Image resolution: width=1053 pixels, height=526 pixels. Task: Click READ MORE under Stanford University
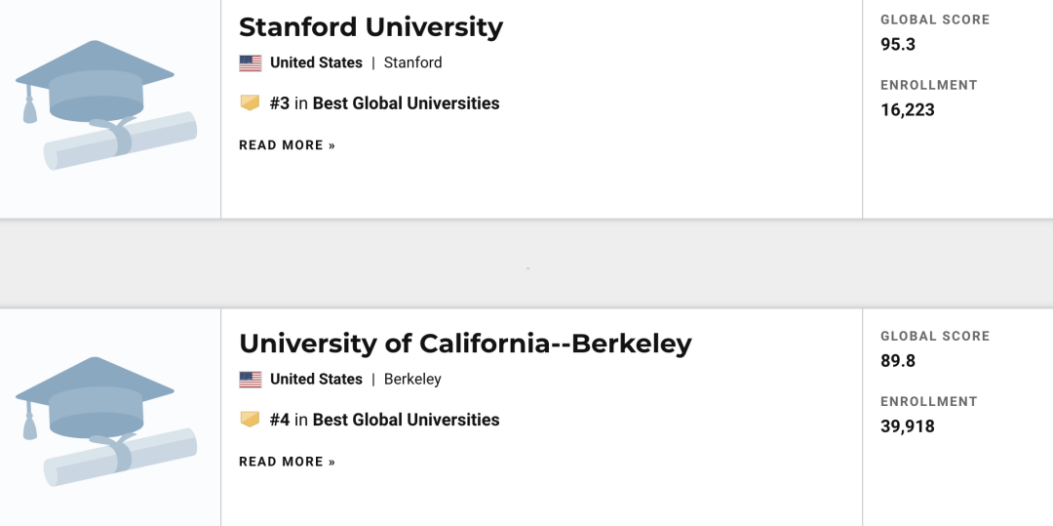coord(287,145)
